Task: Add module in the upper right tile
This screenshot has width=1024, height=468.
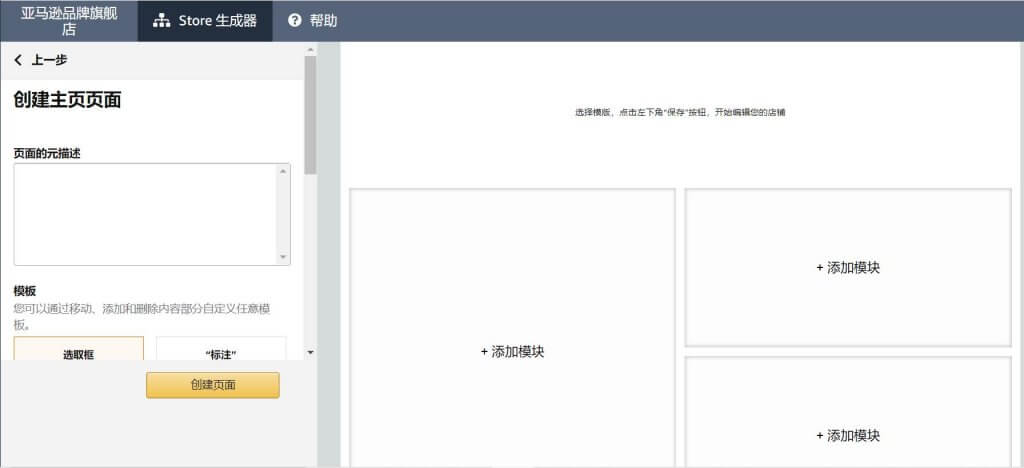Action: (848, 268)
